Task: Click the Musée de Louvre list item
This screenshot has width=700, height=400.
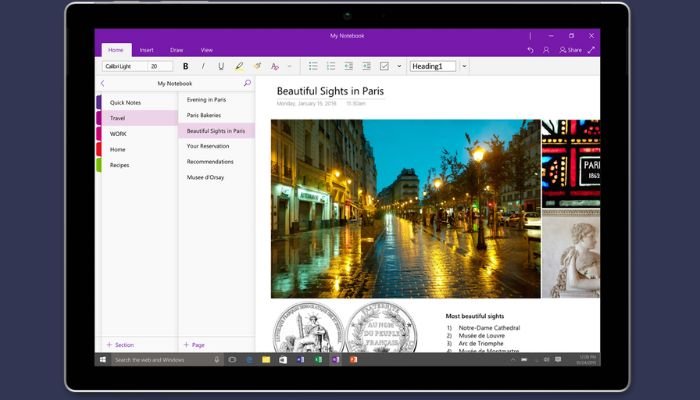Action: tap(481, 336)
